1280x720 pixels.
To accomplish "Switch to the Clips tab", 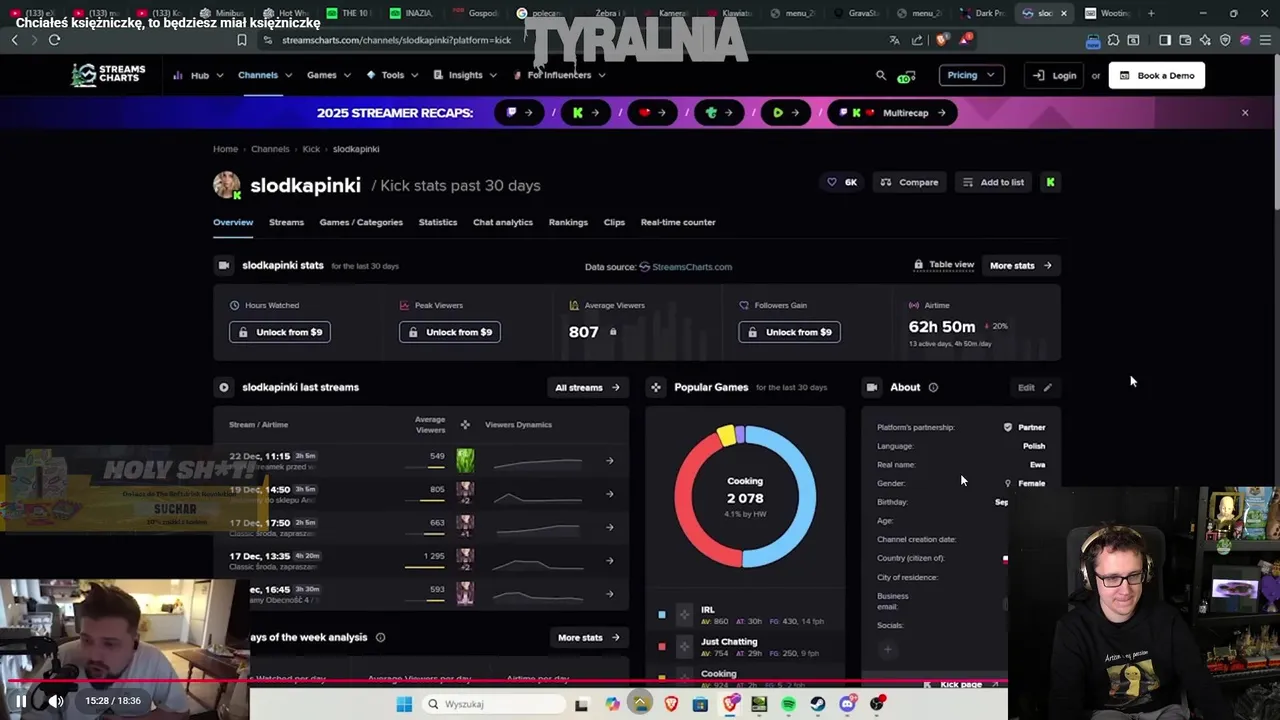I will point(614,222).
